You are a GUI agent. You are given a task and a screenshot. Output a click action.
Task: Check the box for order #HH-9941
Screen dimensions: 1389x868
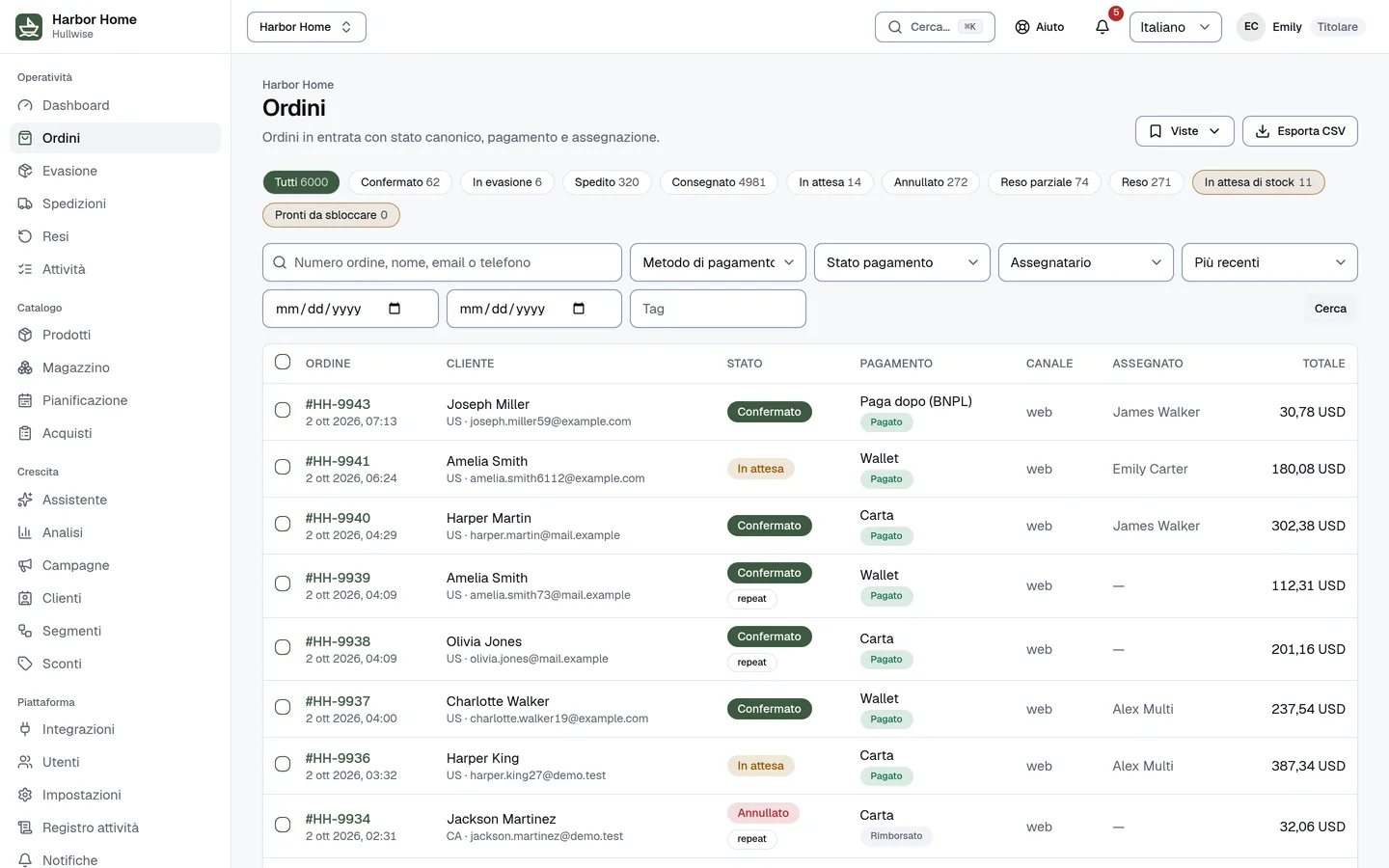pos(283,467)
